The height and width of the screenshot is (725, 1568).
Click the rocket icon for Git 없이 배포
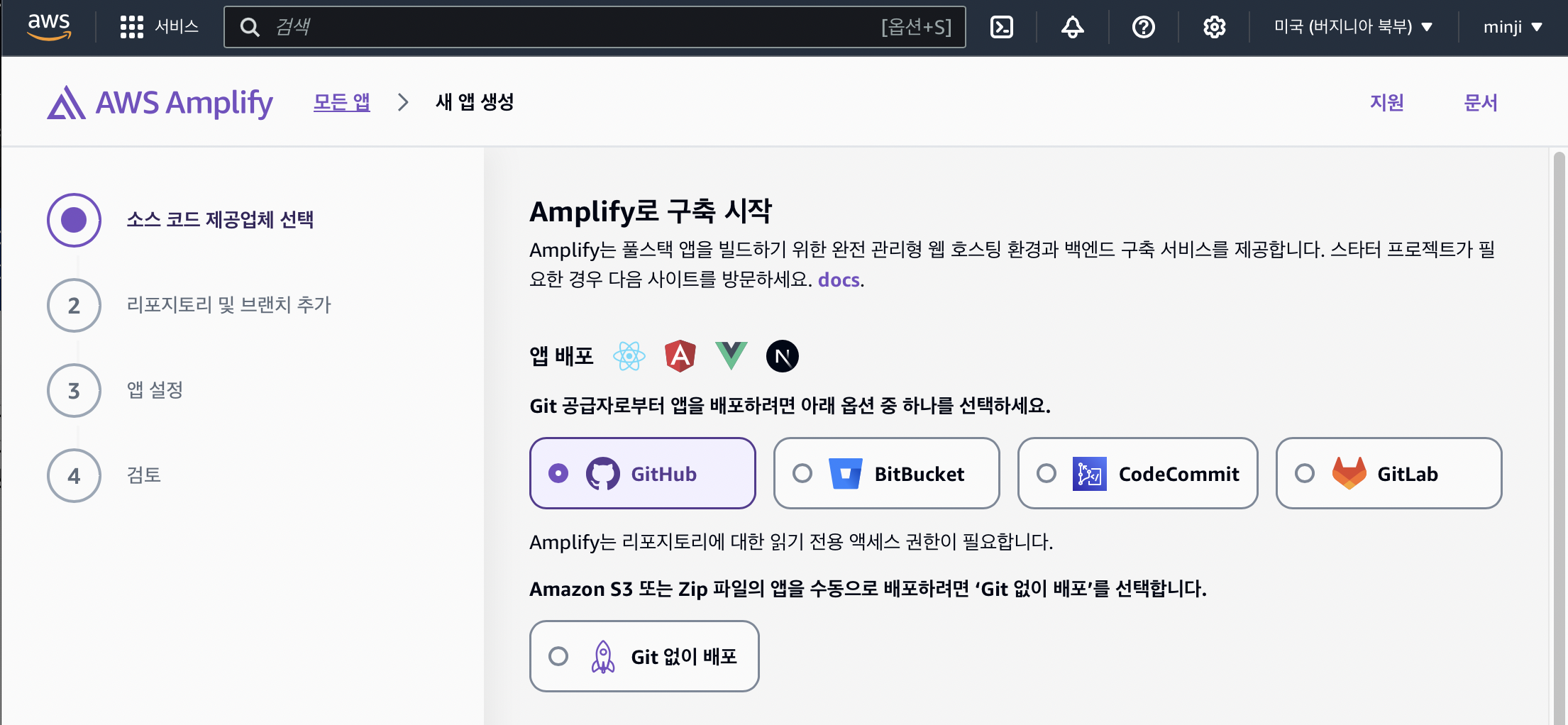pyautogui.click(x=603, y=656)
